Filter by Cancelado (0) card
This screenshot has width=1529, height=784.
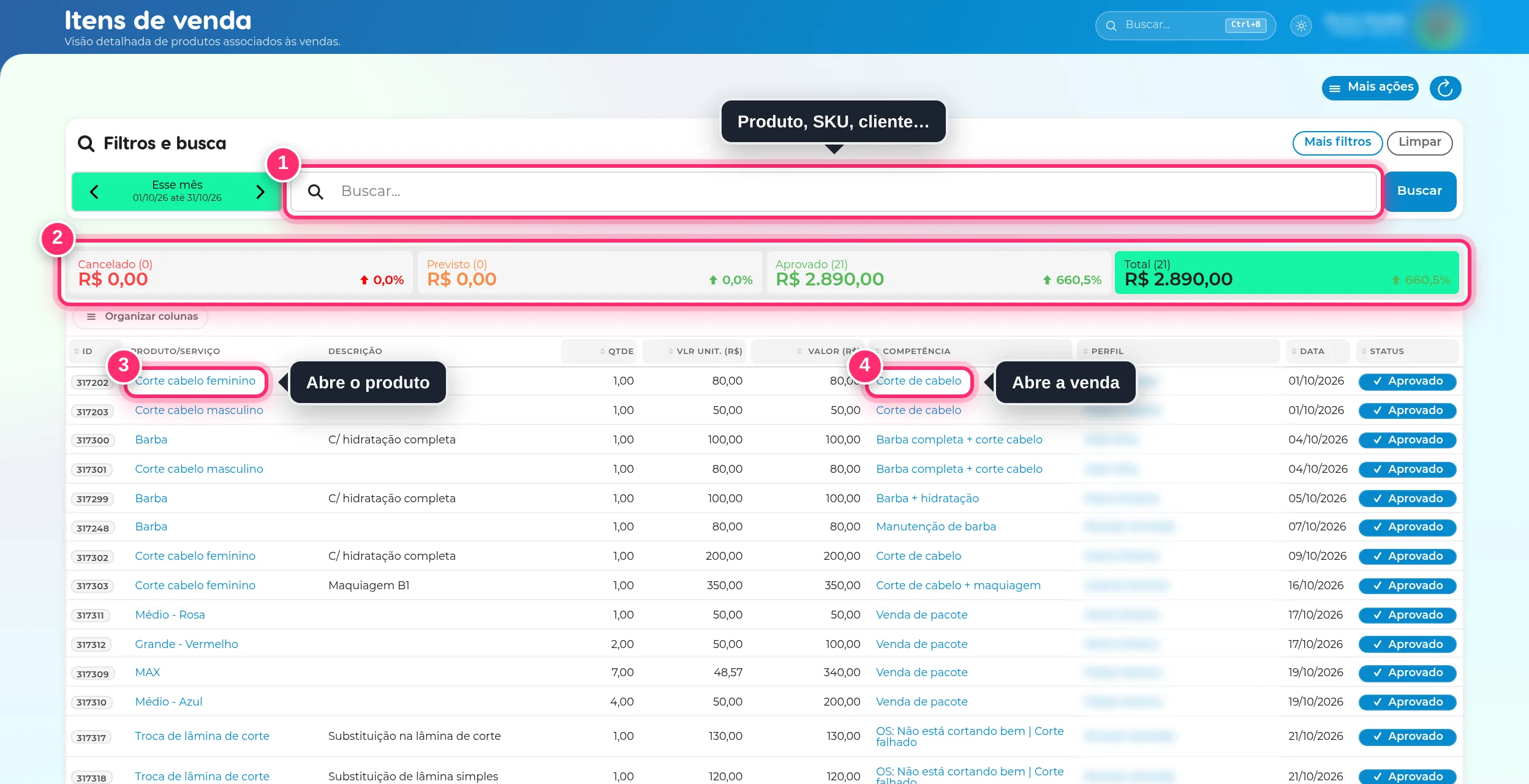[x=241, y=273]
